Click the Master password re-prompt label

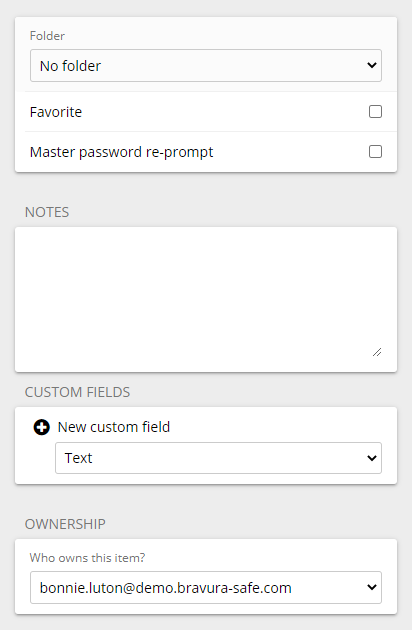tap(121, 152)
